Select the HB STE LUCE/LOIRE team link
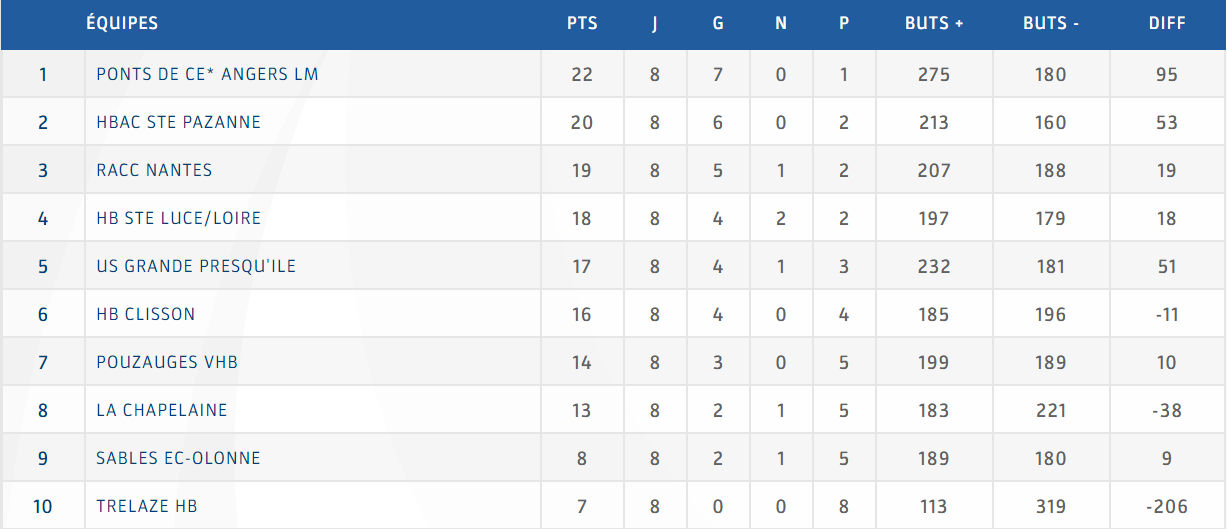The height and width of the screenshot is (529, 1227). coord(178,218)
